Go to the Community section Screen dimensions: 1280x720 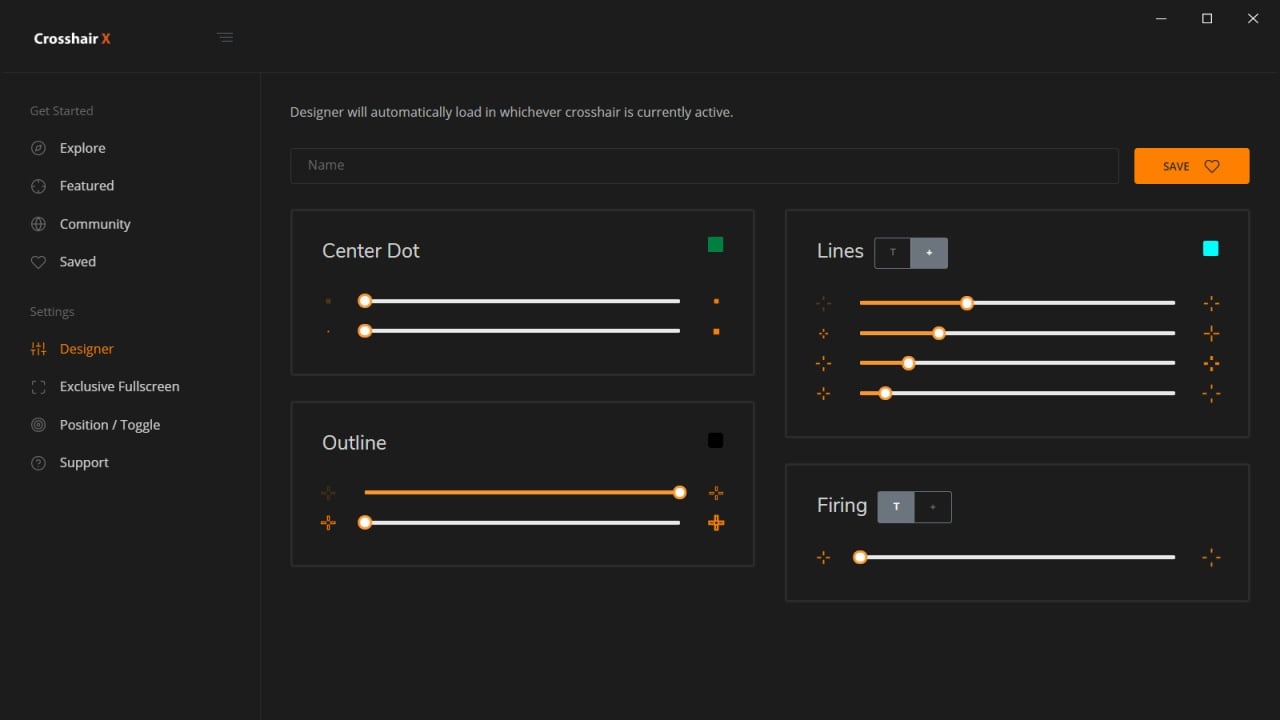(95, 224)
